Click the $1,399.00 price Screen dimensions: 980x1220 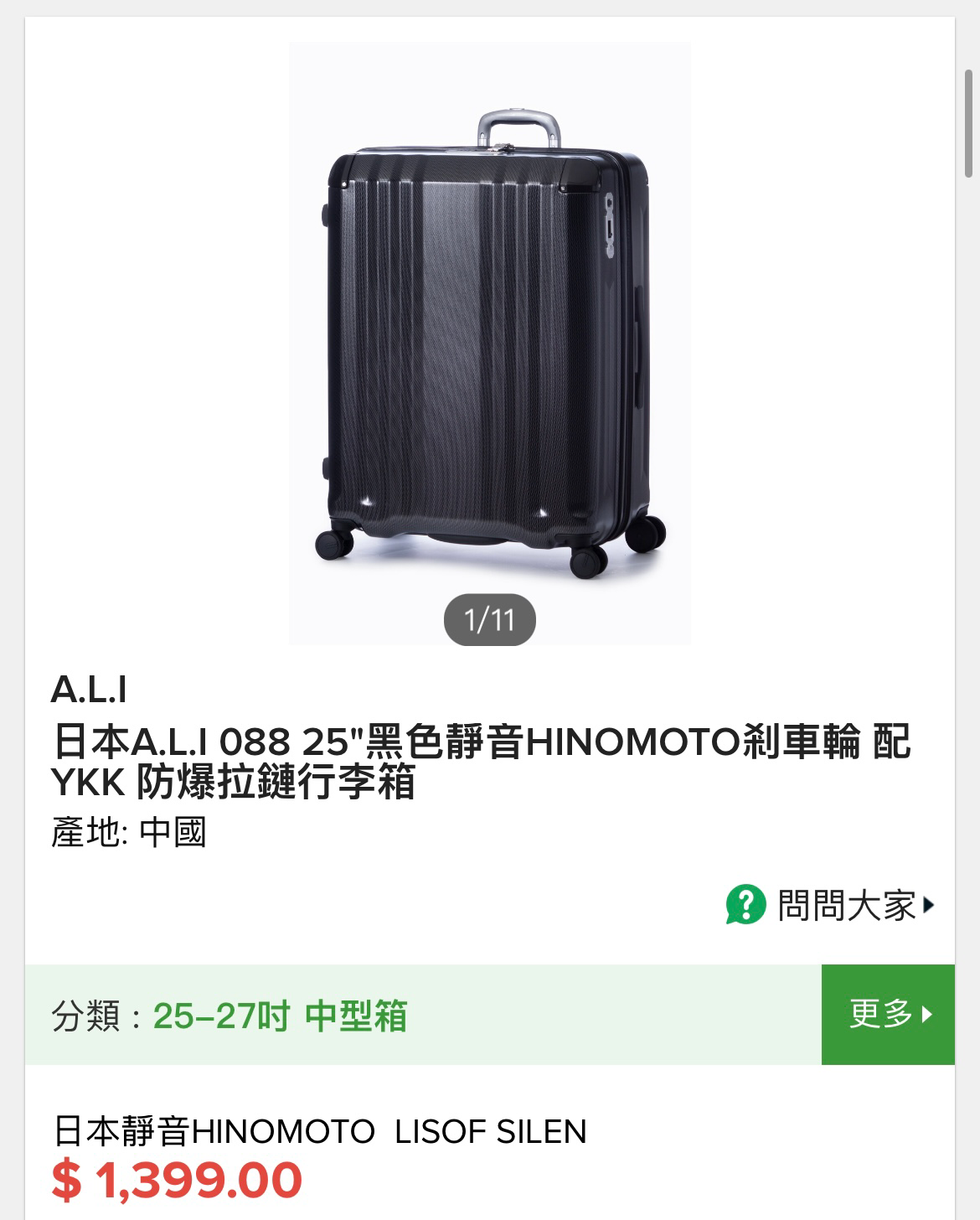177,1180
